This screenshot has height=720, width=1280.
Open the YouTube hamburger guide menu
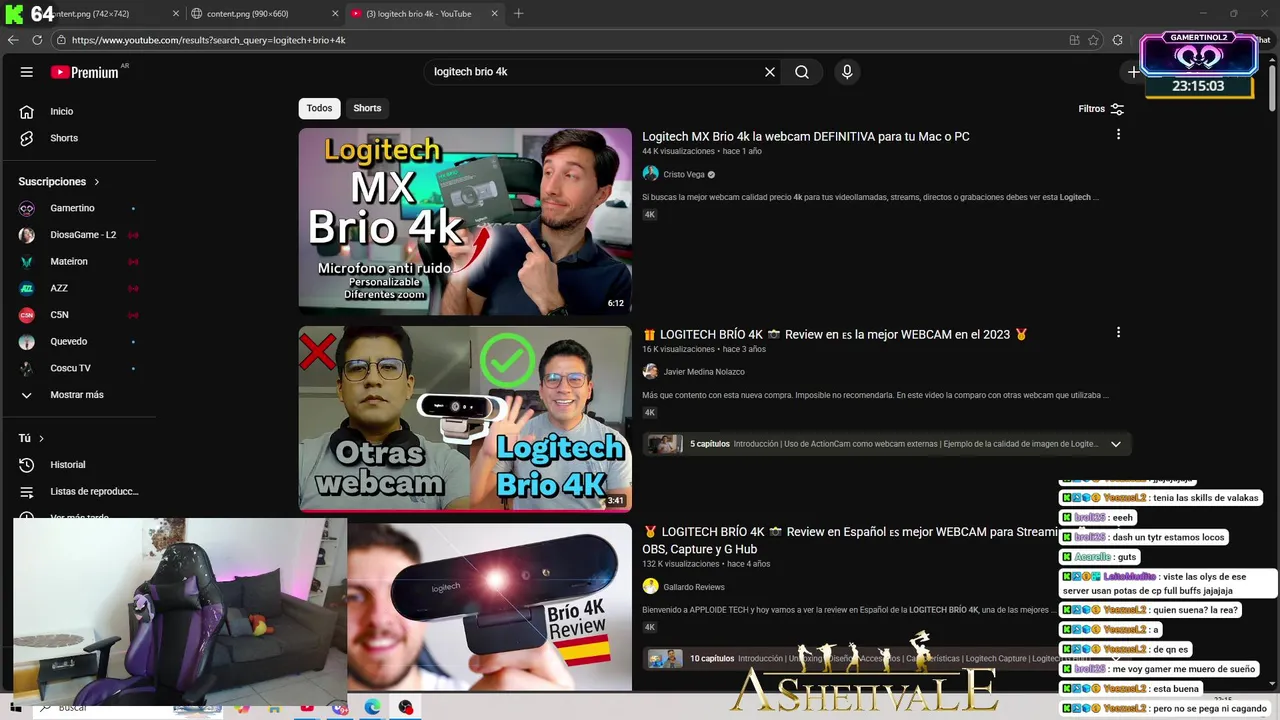27,72
